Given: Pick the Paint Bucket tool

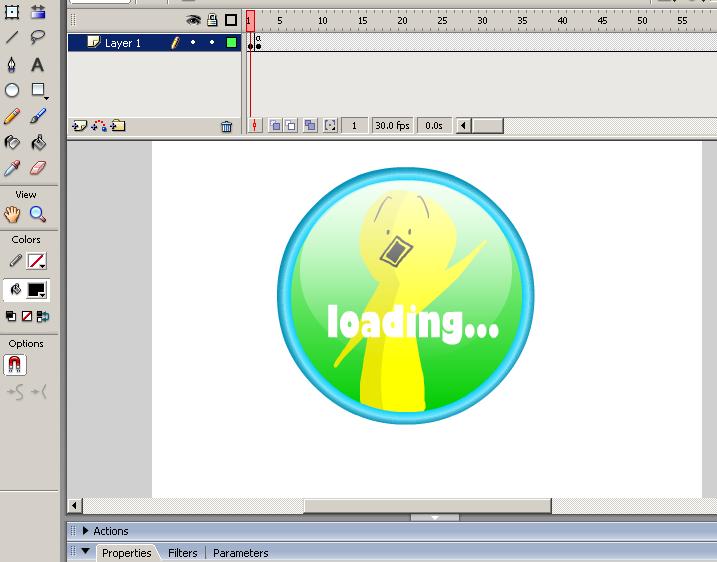Looking at the screenshot, I should pyautogui.click(x=37, y=143).
